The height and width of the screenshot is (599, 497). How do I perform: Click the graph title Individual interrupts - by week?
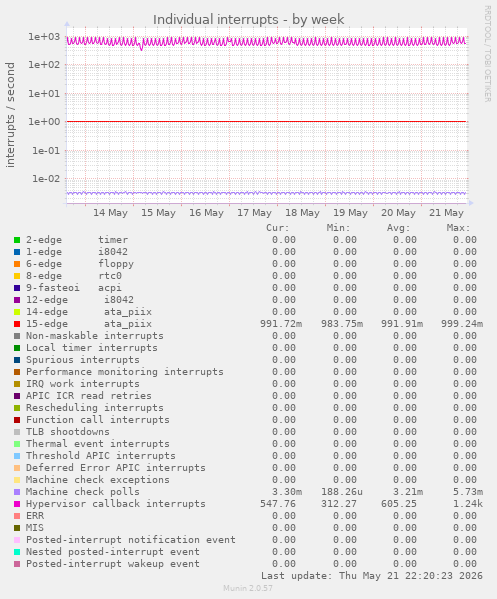click(x=248, y=19)
